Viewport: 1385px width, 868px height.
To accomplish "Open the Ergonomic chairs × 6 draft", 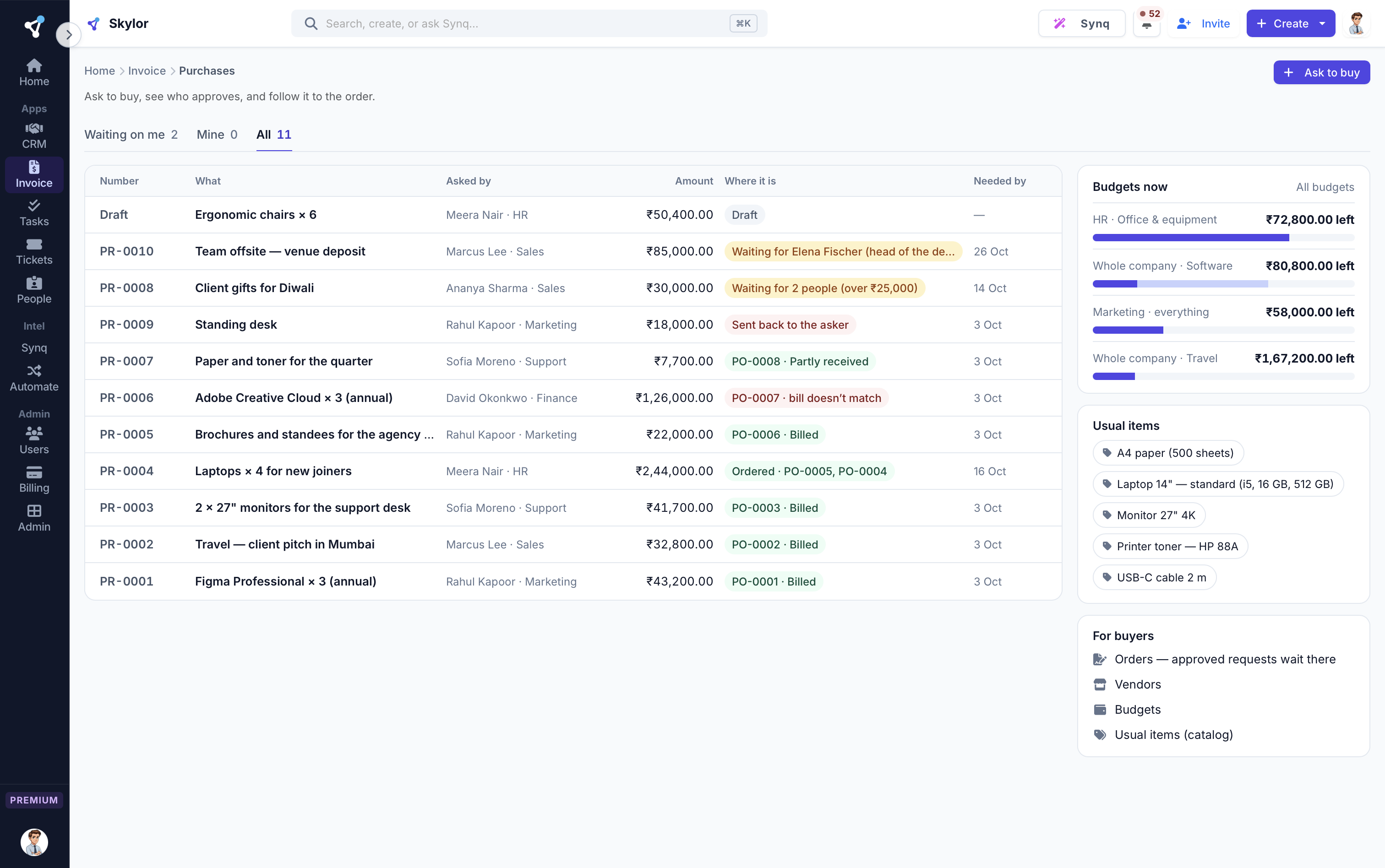I will 573,215.
